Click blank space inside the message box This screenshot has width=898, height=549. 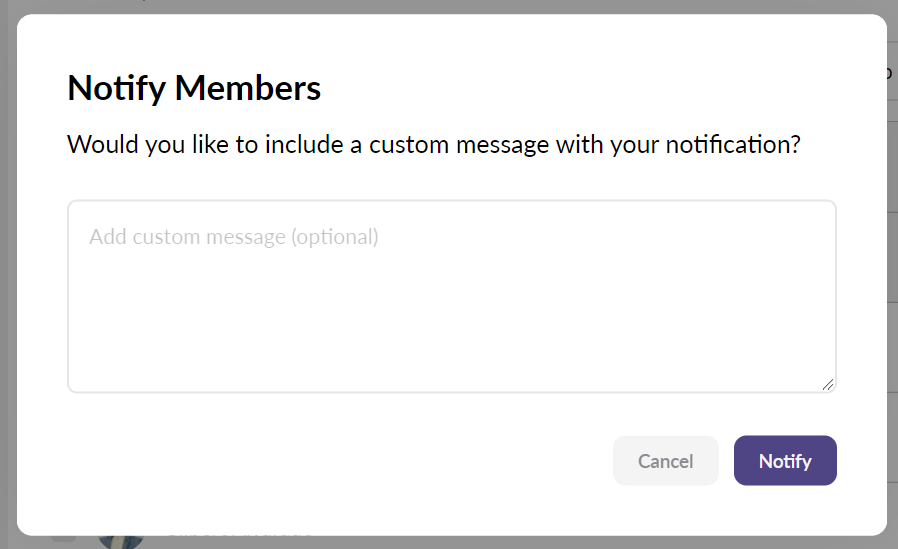click(451, 320)
